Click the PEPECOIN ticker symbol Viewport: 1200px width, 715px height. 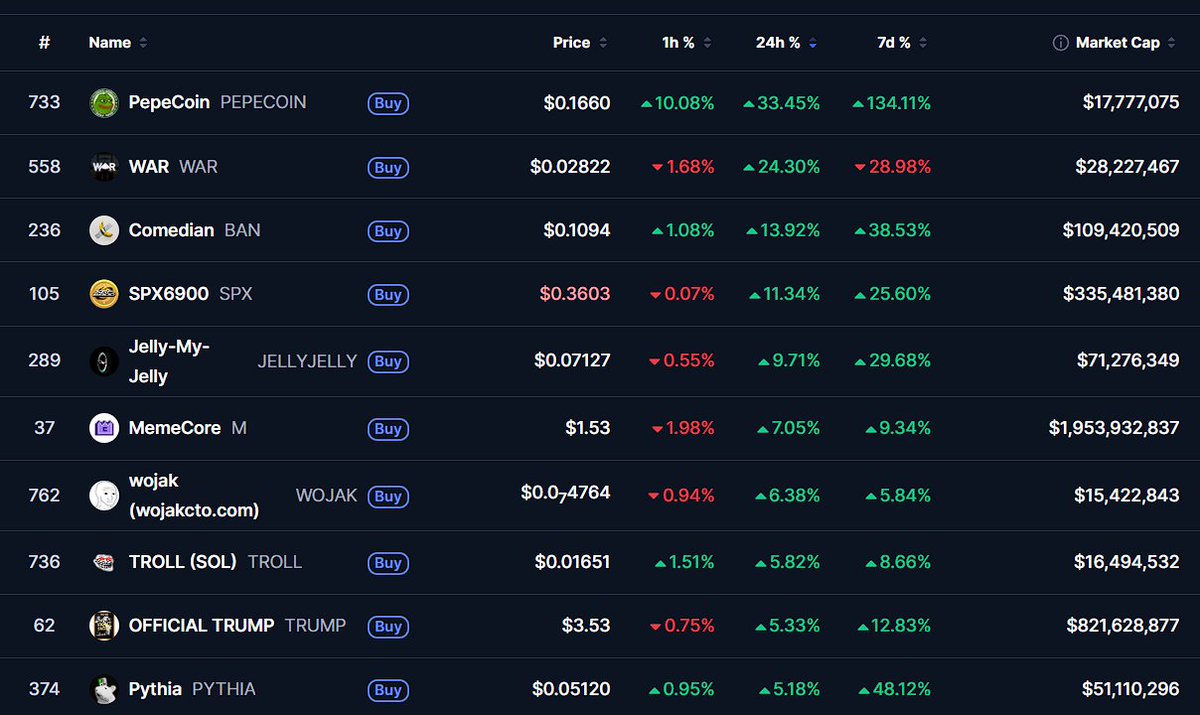click(263, 102)
